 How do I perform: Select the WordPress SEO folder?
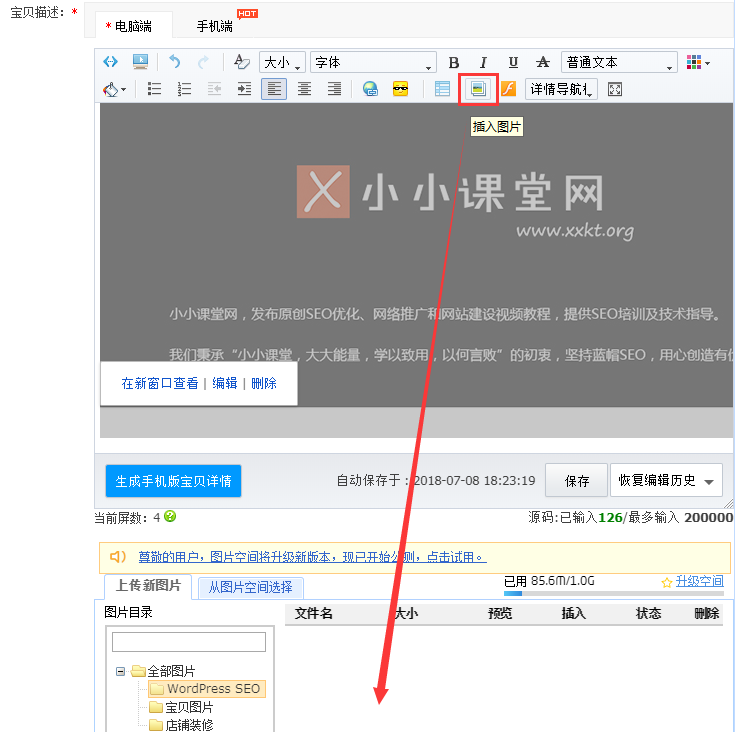click(207, 689)
